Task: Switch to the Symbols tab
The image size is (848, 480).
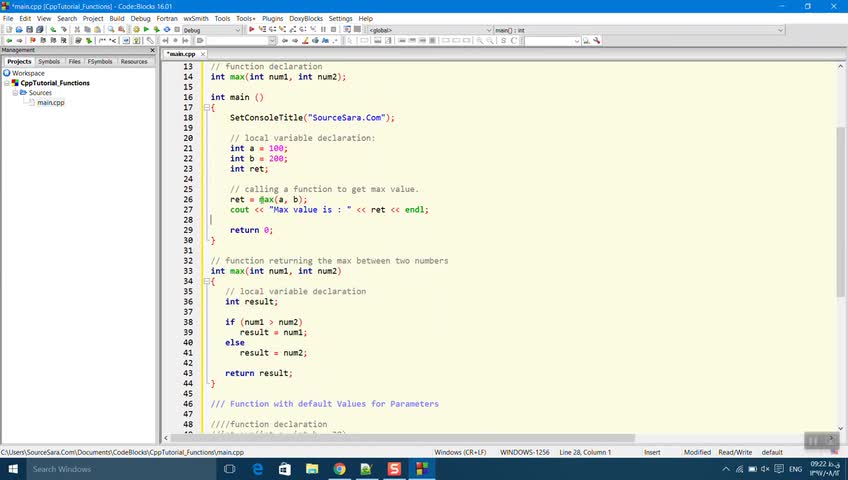Action: click(49, 62)
